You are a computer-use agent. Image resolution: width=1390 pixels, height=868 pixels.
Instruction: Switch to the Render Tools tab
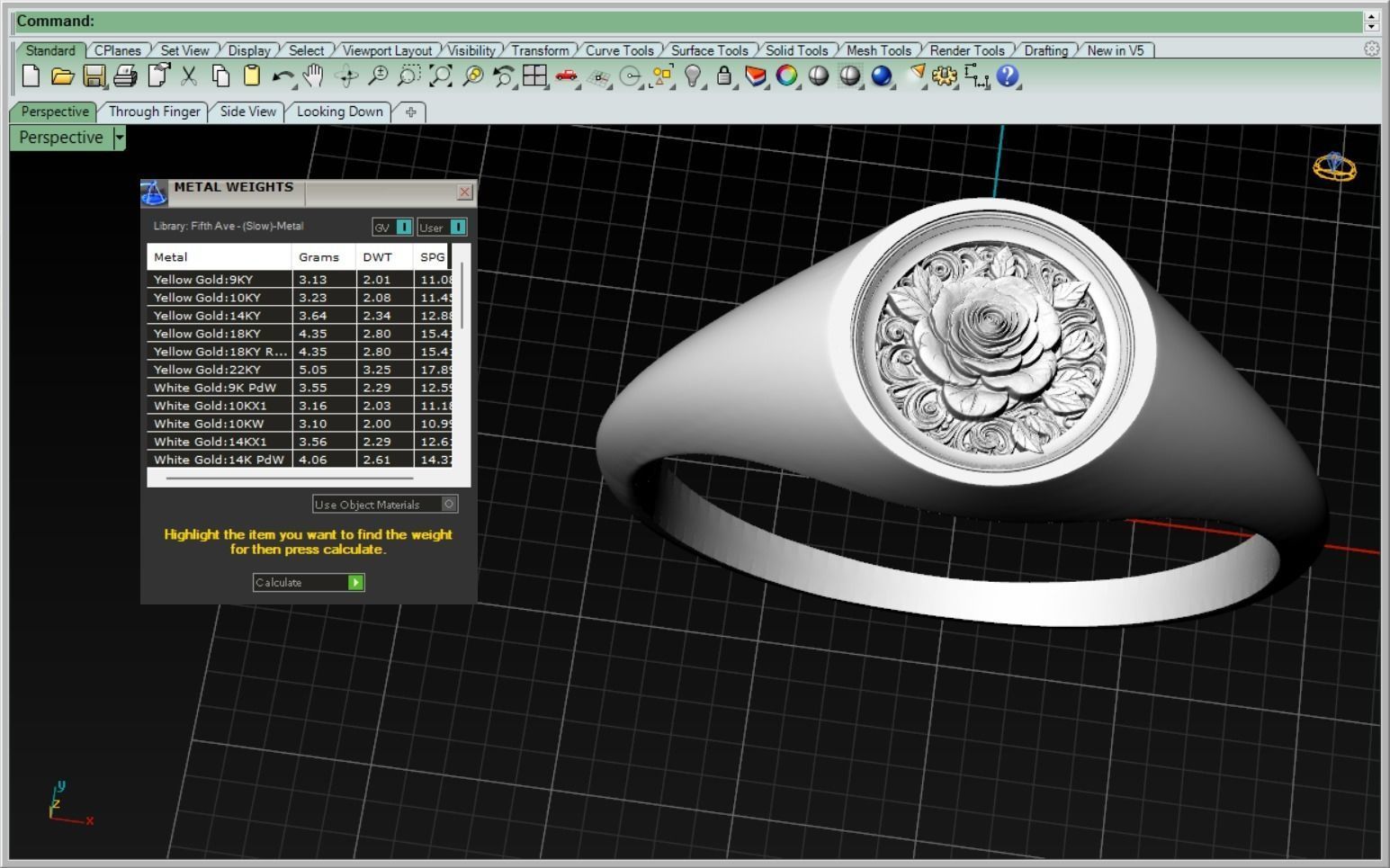[967, 50]
